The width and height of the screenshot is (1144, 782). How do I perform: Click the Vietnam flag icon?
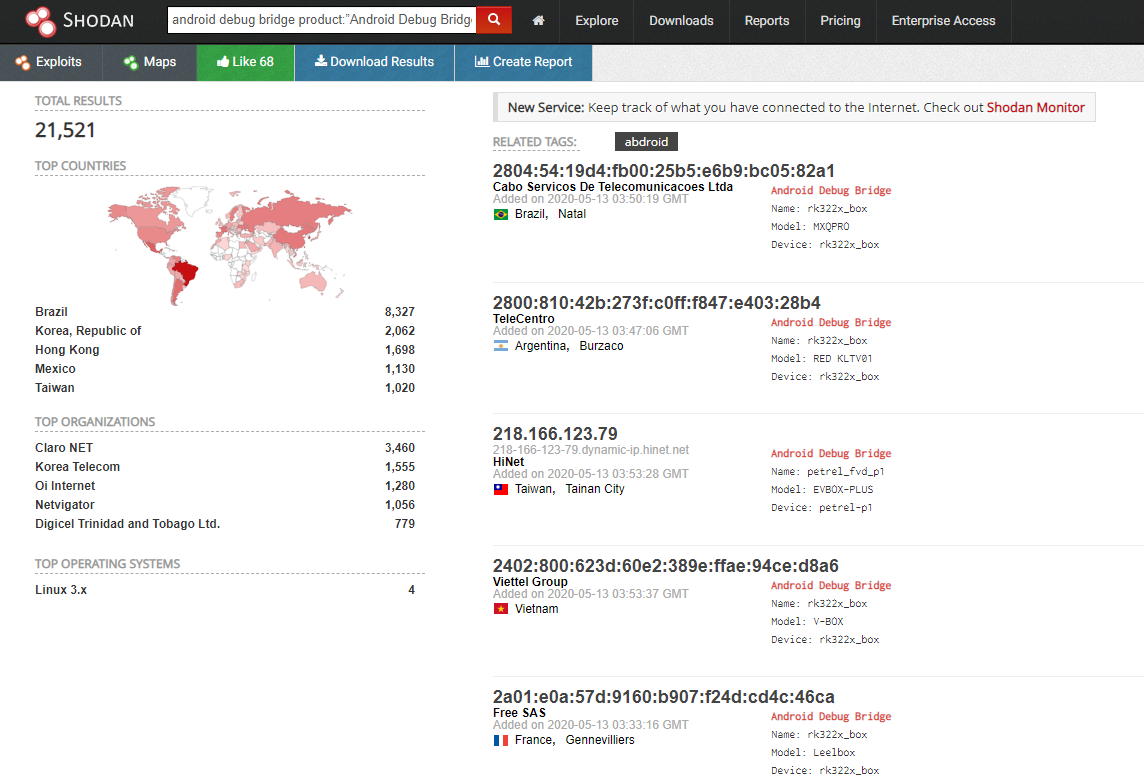[x=501, y=609]
